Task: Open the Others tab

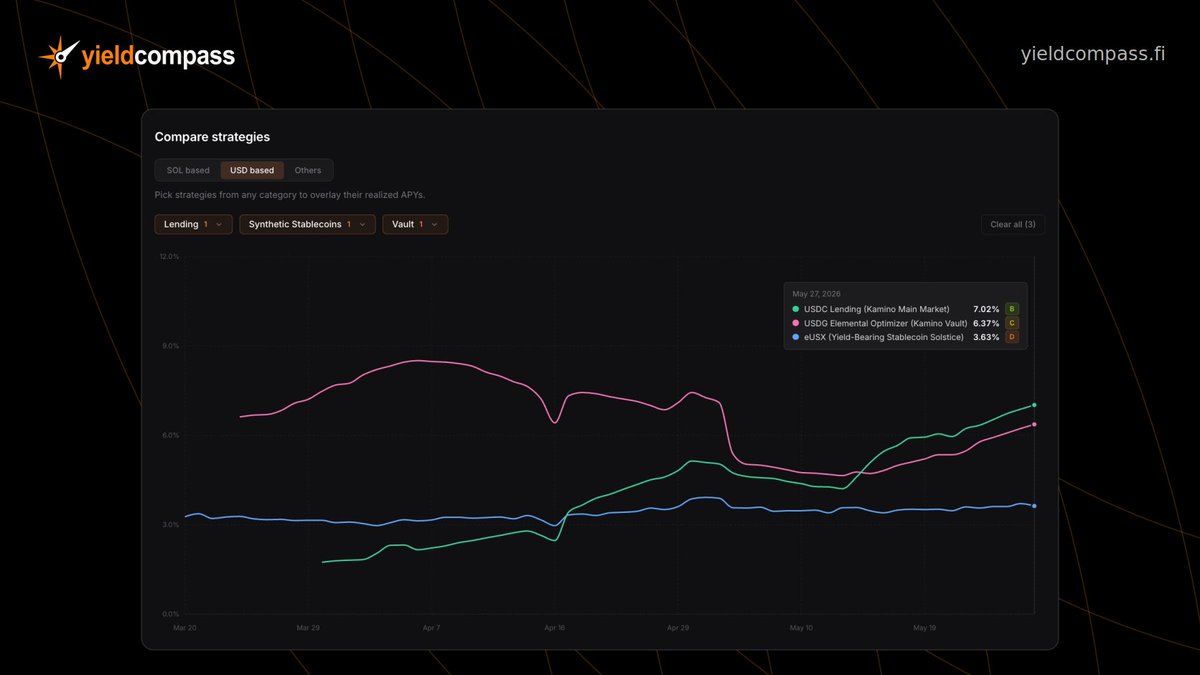Action: pyautogui.click(x=308, y=170)
